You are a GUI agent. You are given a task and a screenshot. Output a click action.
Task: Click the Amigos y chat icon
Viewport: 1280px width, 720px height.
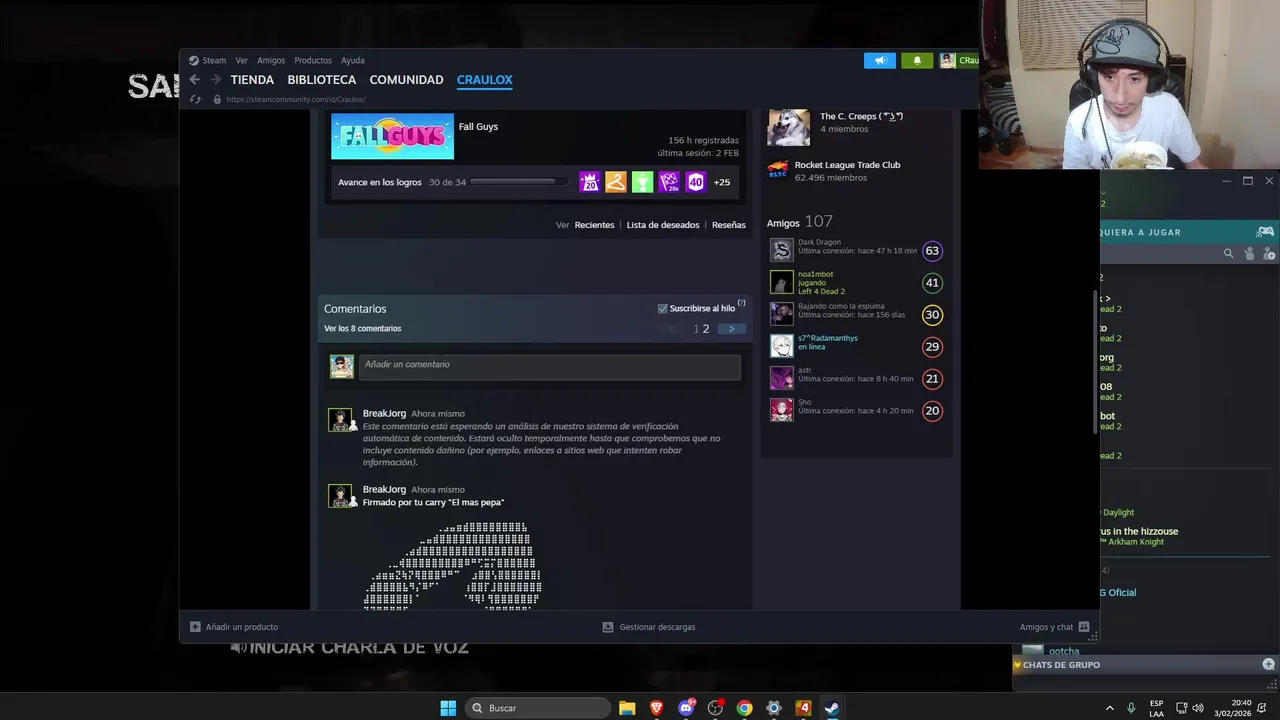pyautogui.click(x=1084, y=627)
